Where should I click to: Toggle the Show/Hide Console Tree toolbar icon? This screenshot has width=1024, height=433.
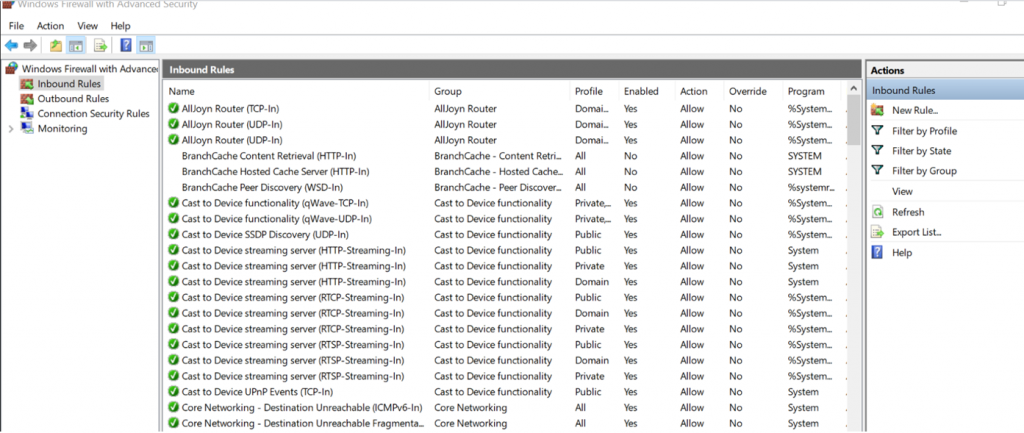tap(77, 46)
